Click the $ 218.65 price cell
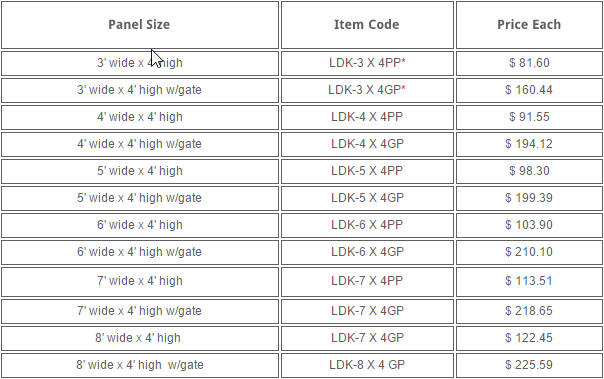 coord(529,311)
